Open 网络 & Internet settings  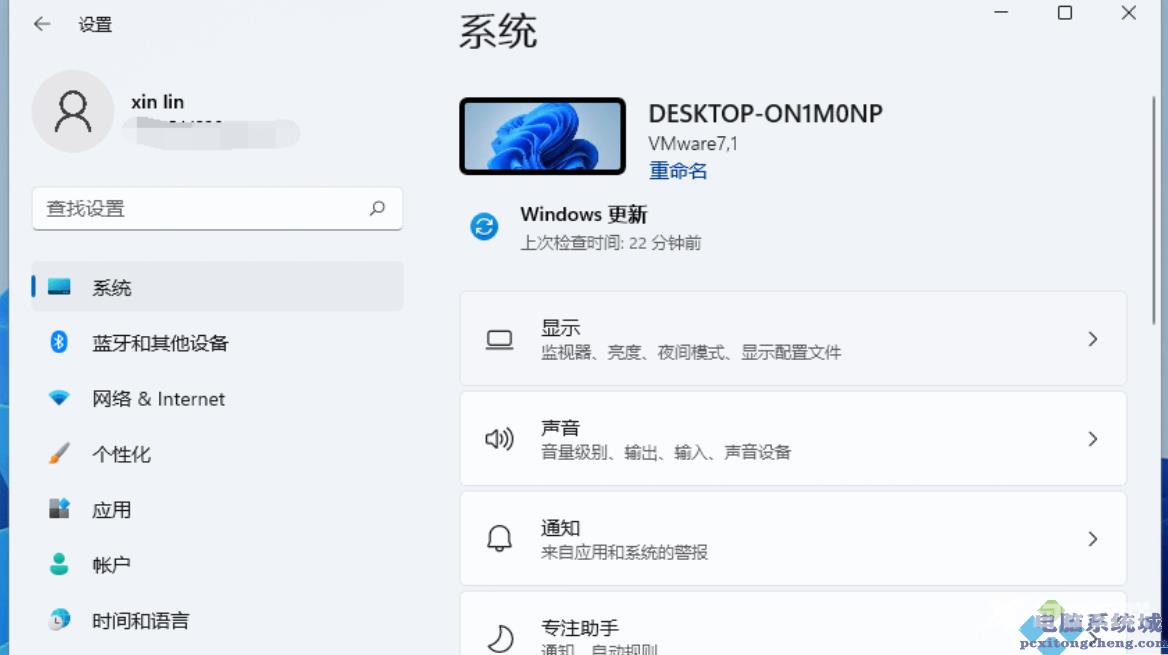click(218, 398)
